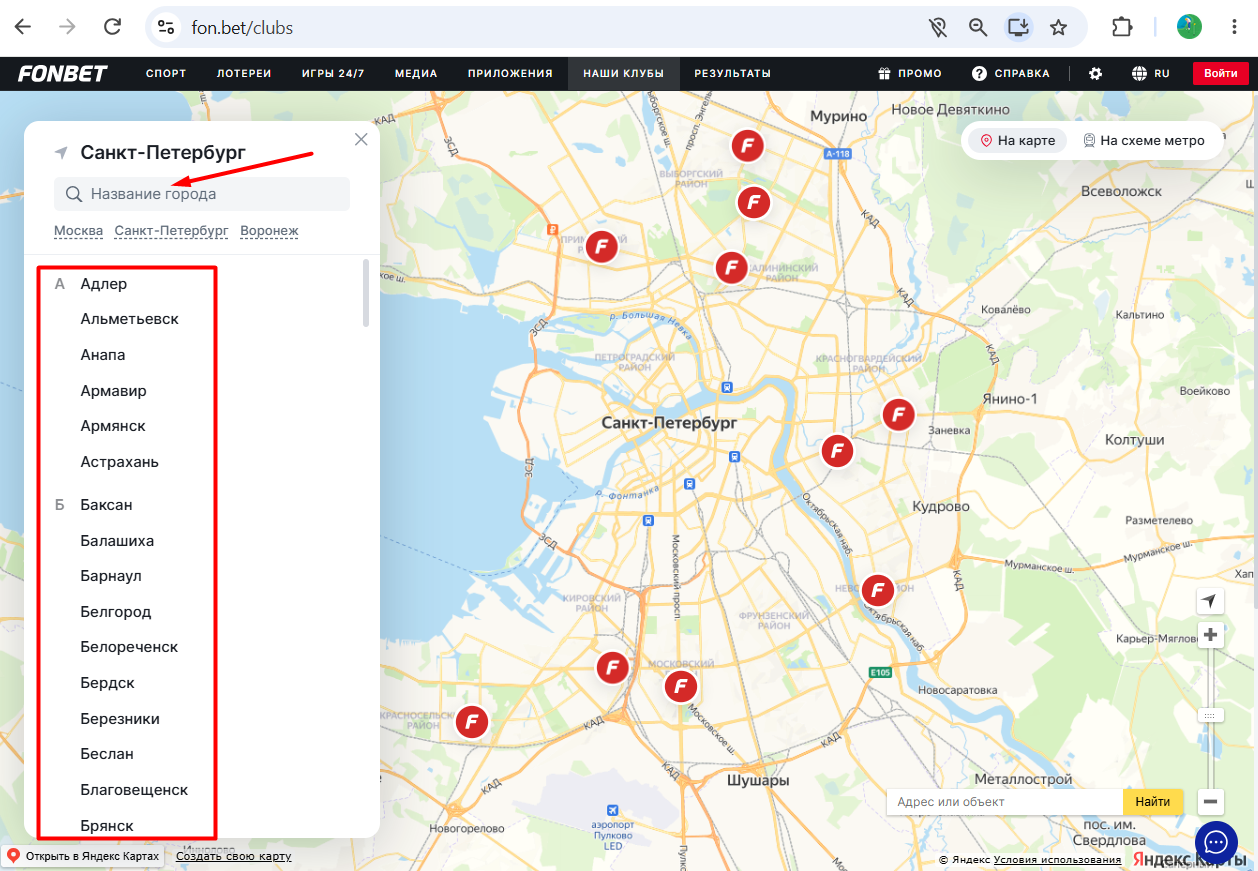
Task: Go back with the browser back arrow
Action: (22, 27)
